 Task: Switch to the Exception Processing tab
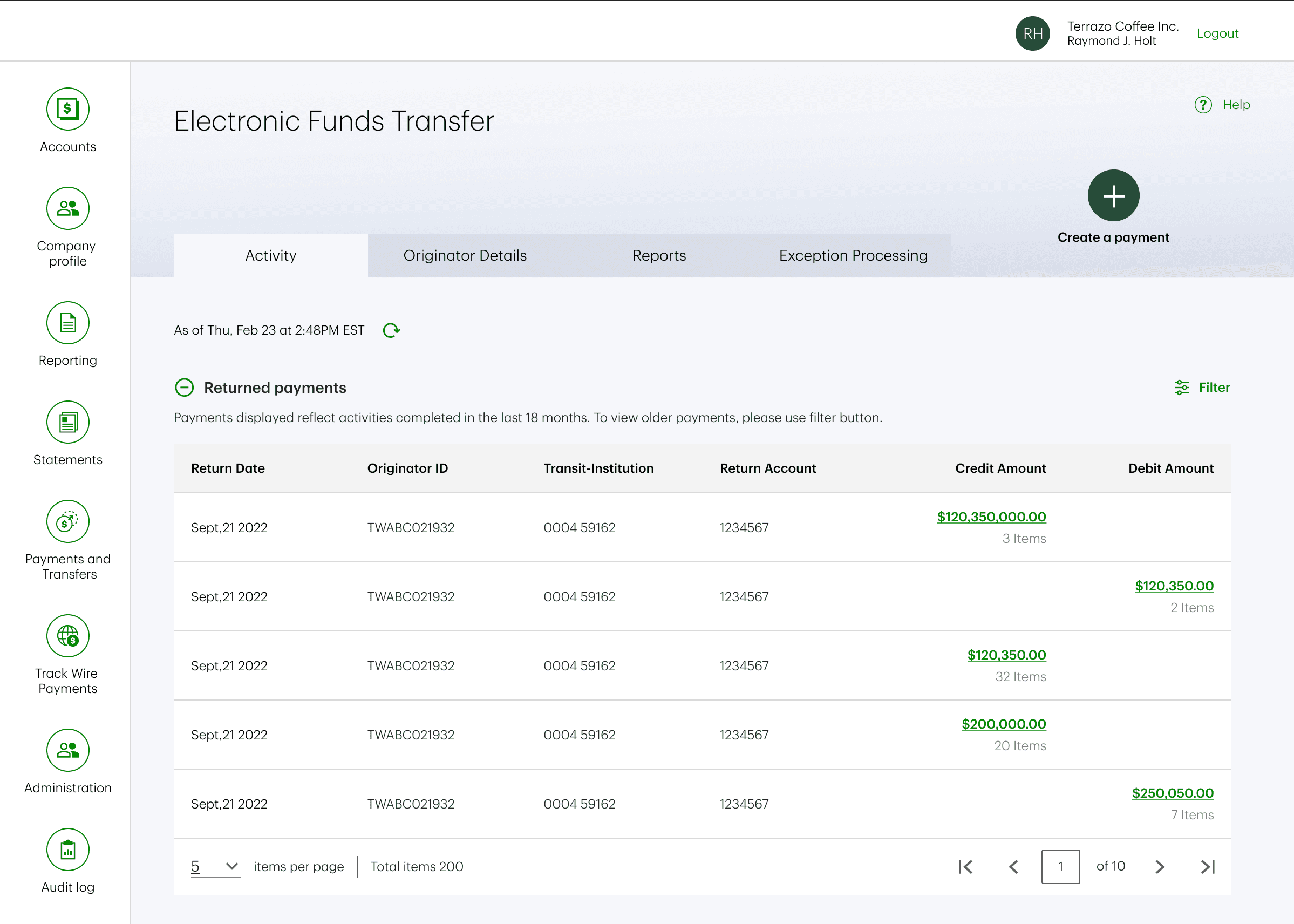tap(853, 256)
